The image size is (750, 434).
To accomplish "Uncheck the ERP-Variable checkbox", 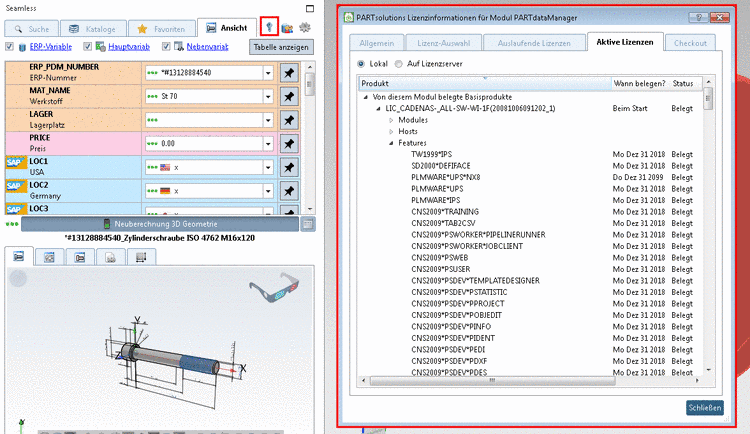I will (10, 46).
